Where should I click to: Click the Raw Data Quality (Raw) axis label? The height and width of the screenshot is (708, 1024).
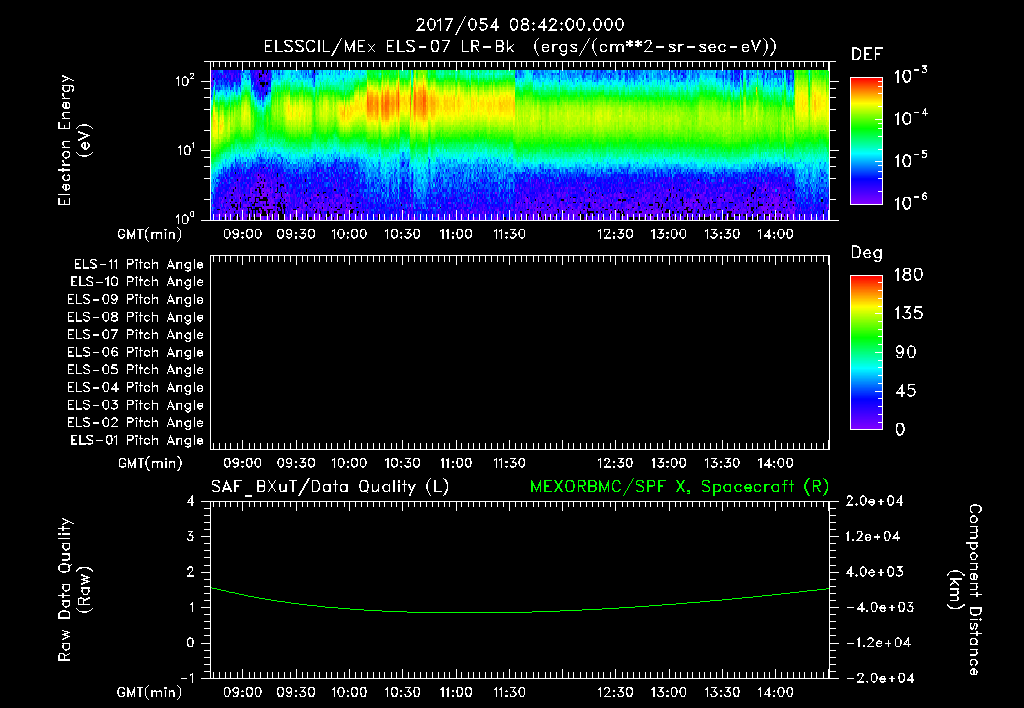(x=74, y=589)
